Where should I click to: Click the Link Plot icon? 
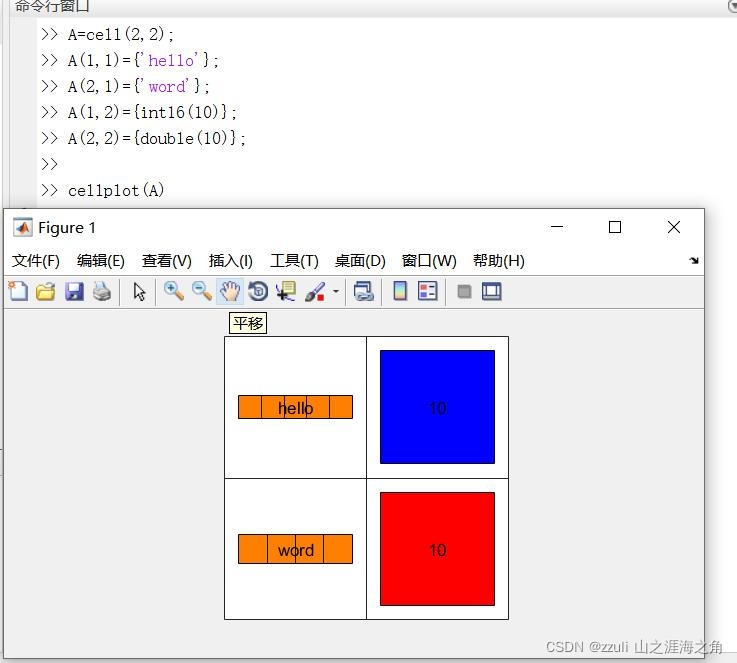(x=363, y=291)
